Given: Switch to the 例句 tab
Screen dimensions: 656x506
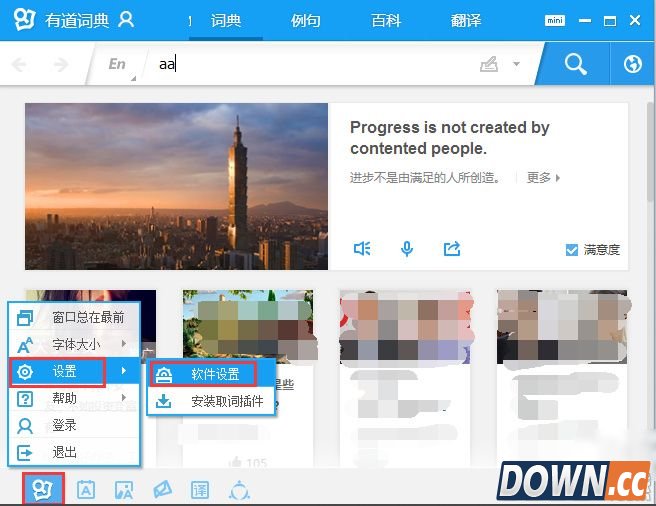Looking at the screenshot, I should click(x=305, y=20).
